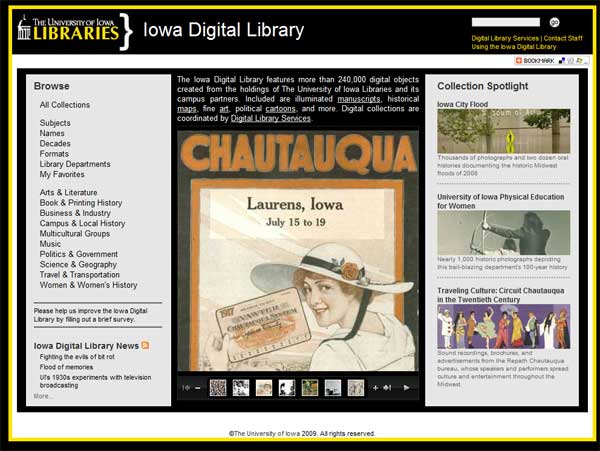Click the RSS feed icon beside News
Image resolution: width=600 pixels, height=451 pixels.
click(145, 345)
